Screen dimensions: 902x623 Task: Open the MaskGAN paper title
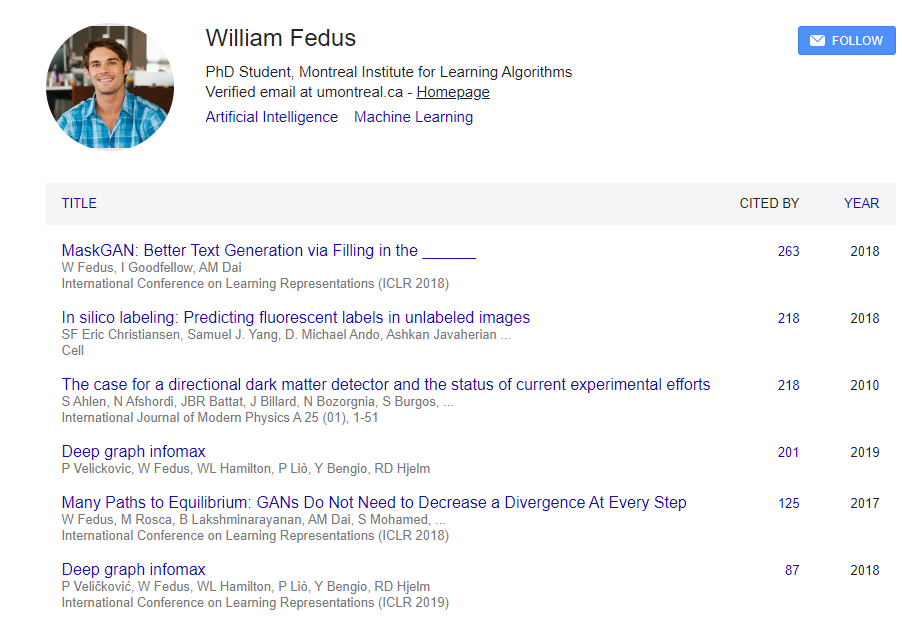pos(269,250)
